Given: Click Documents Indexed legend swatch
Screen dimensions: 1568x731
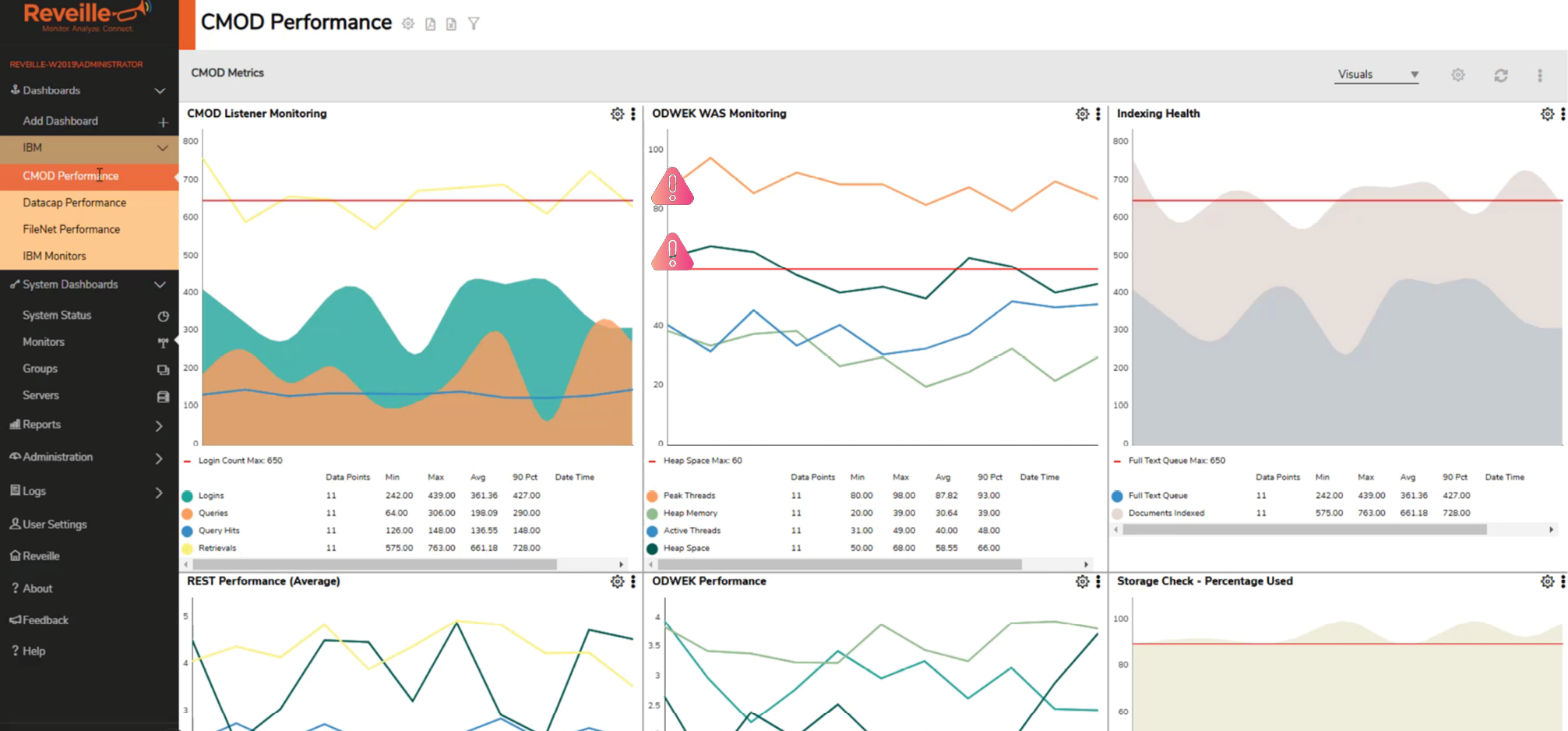Looking at the screenshot, I should (x=1117, y=514).
